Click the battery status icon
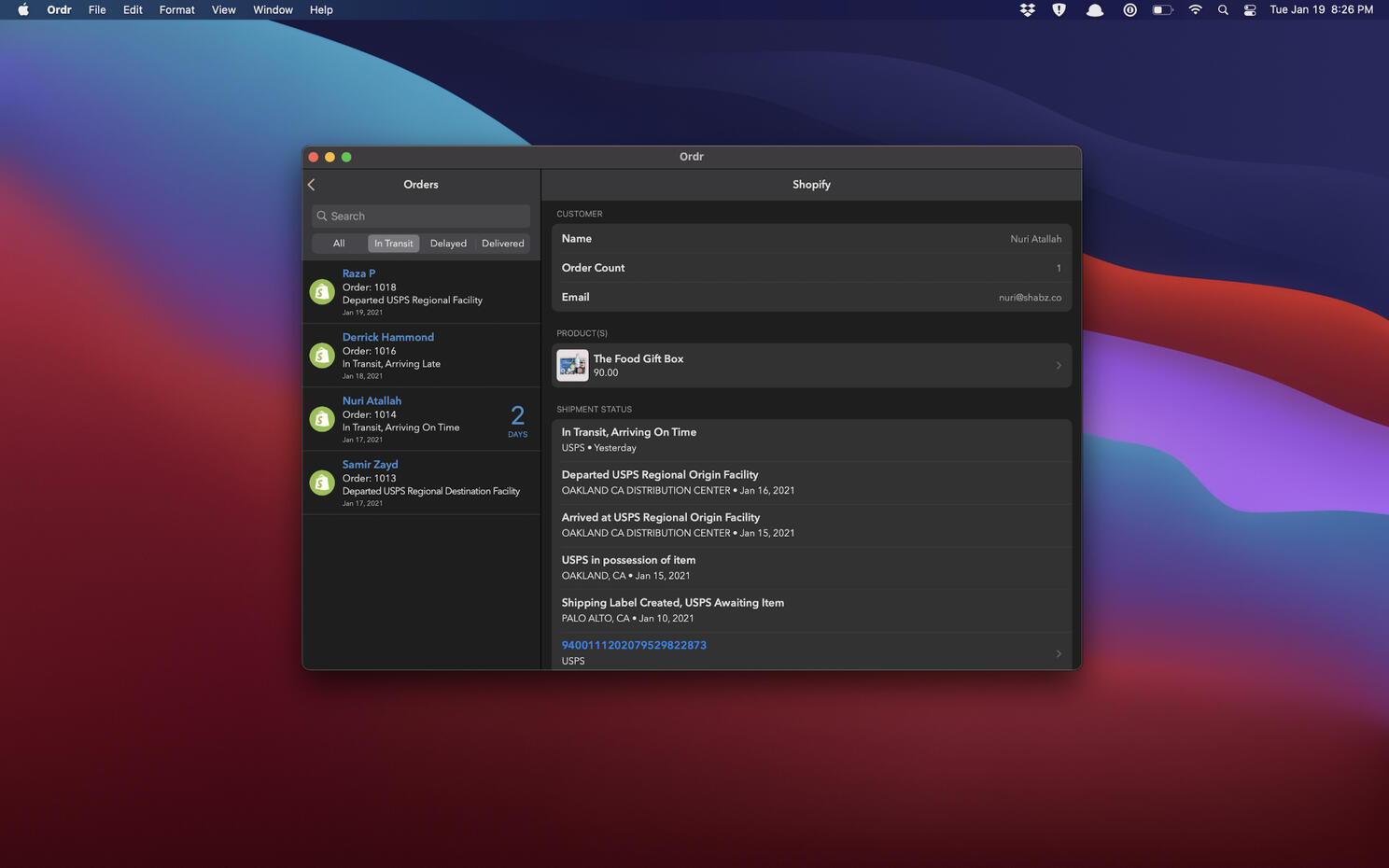This screenshot has height=868, width=1389. pyautogui.click(x=1162, y=9)
